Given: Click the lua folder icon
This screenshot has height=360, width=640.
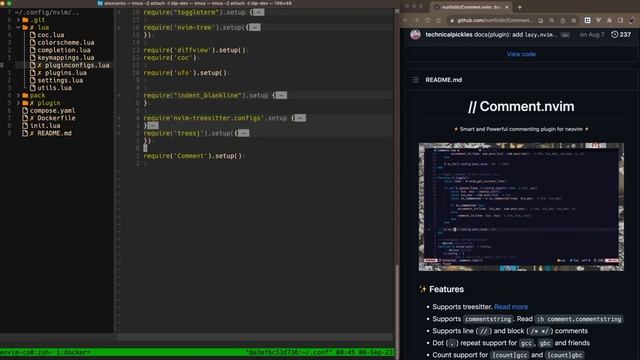Looking at the screenshot, I should (25, 27).
